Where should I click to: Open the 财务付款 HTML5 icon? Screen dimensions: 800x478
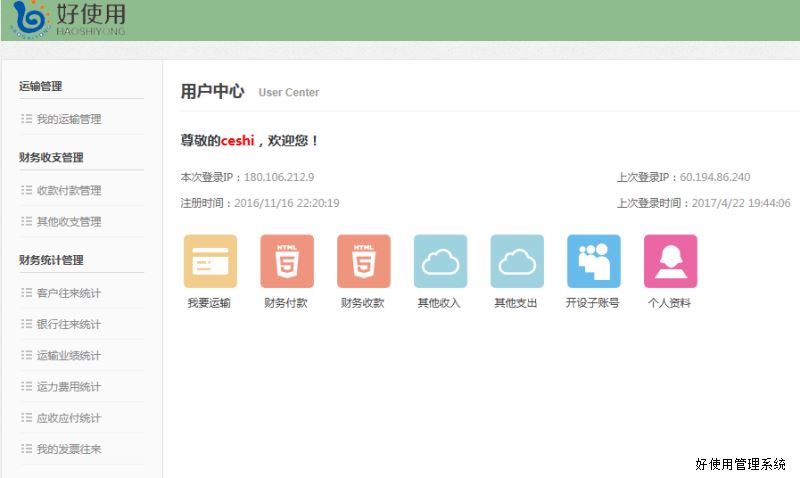click(x=287, y=261)
